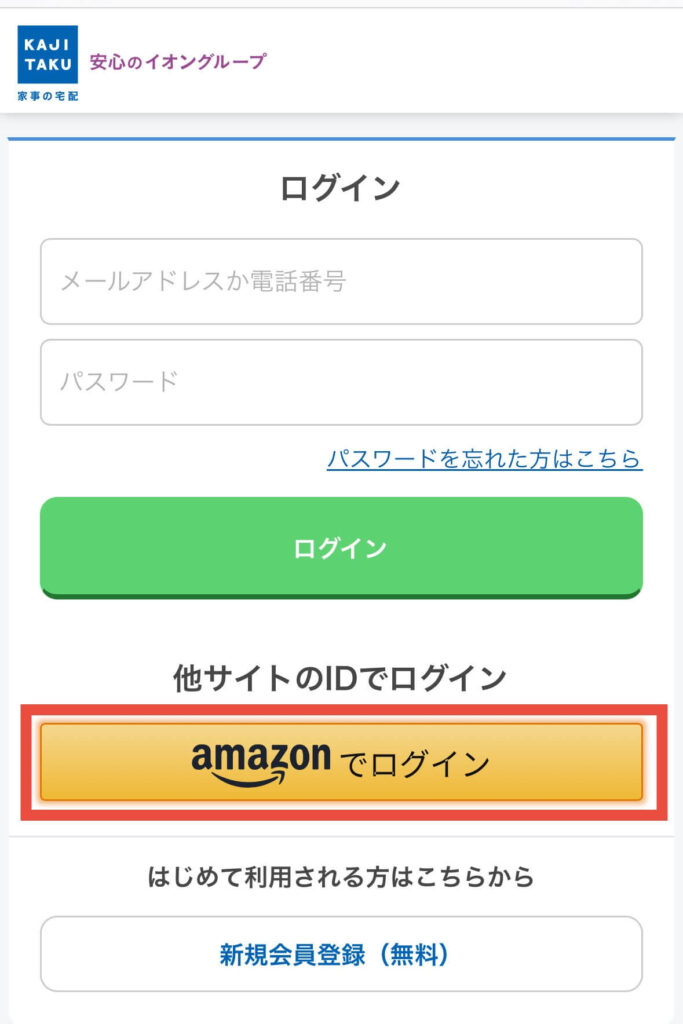Tap the 家事の宅配 caption under logo

(x=48, y=96)
